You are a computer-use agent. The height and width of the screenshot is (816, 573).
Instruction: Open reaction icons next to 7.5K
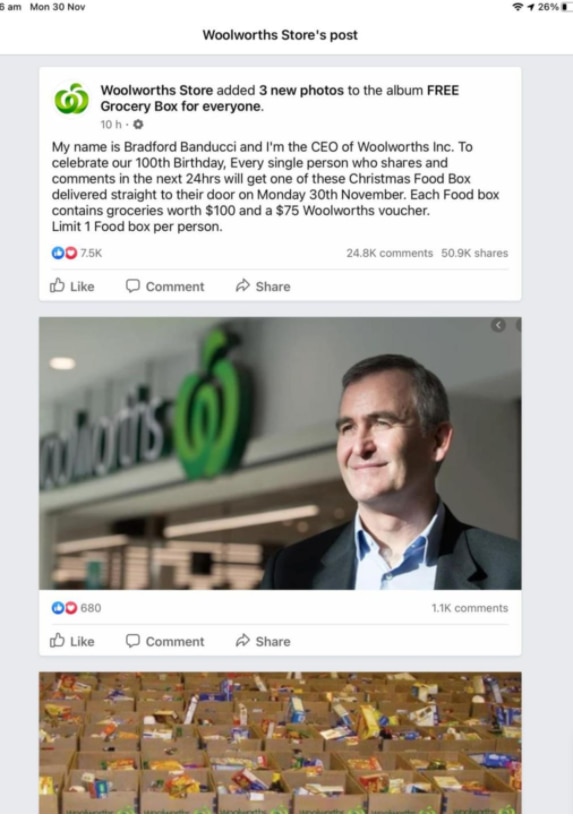coord(64,253)
